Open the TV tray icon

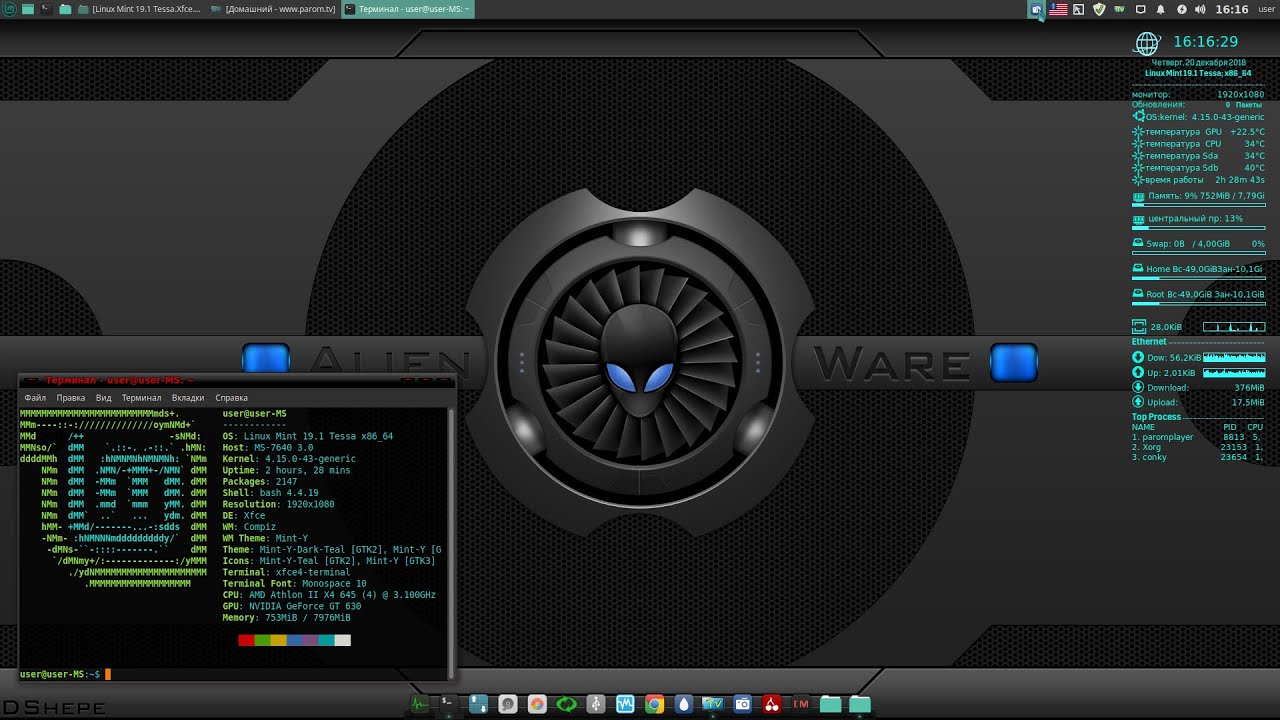(1119, 9)
